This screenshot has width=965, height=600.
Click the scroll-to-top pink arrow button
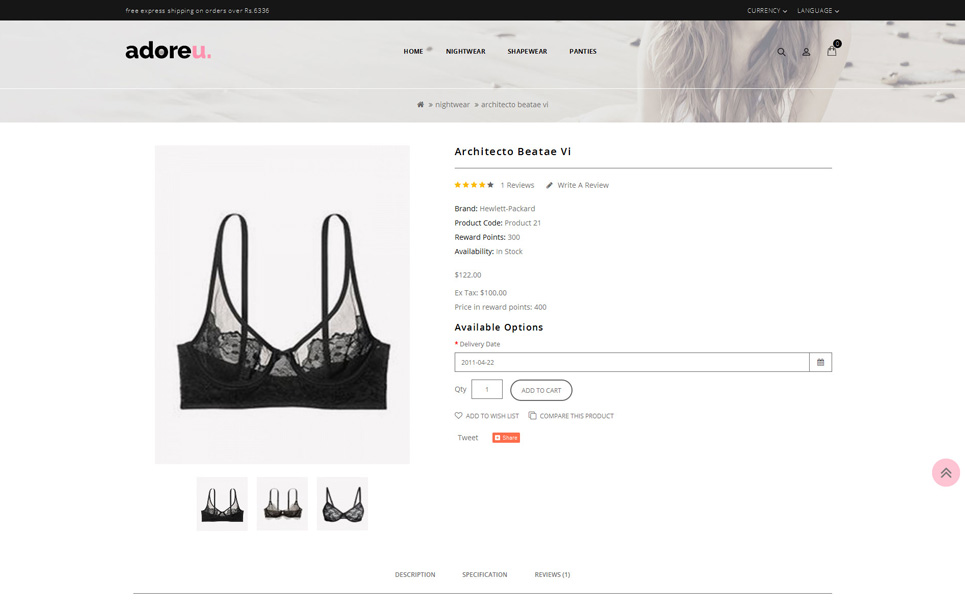tap(946, 473)
